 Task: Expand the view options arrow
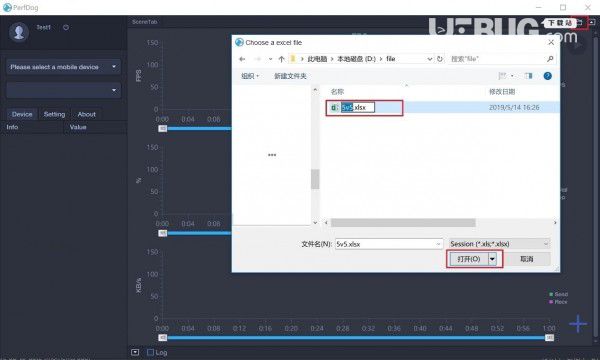coord(512,76)
